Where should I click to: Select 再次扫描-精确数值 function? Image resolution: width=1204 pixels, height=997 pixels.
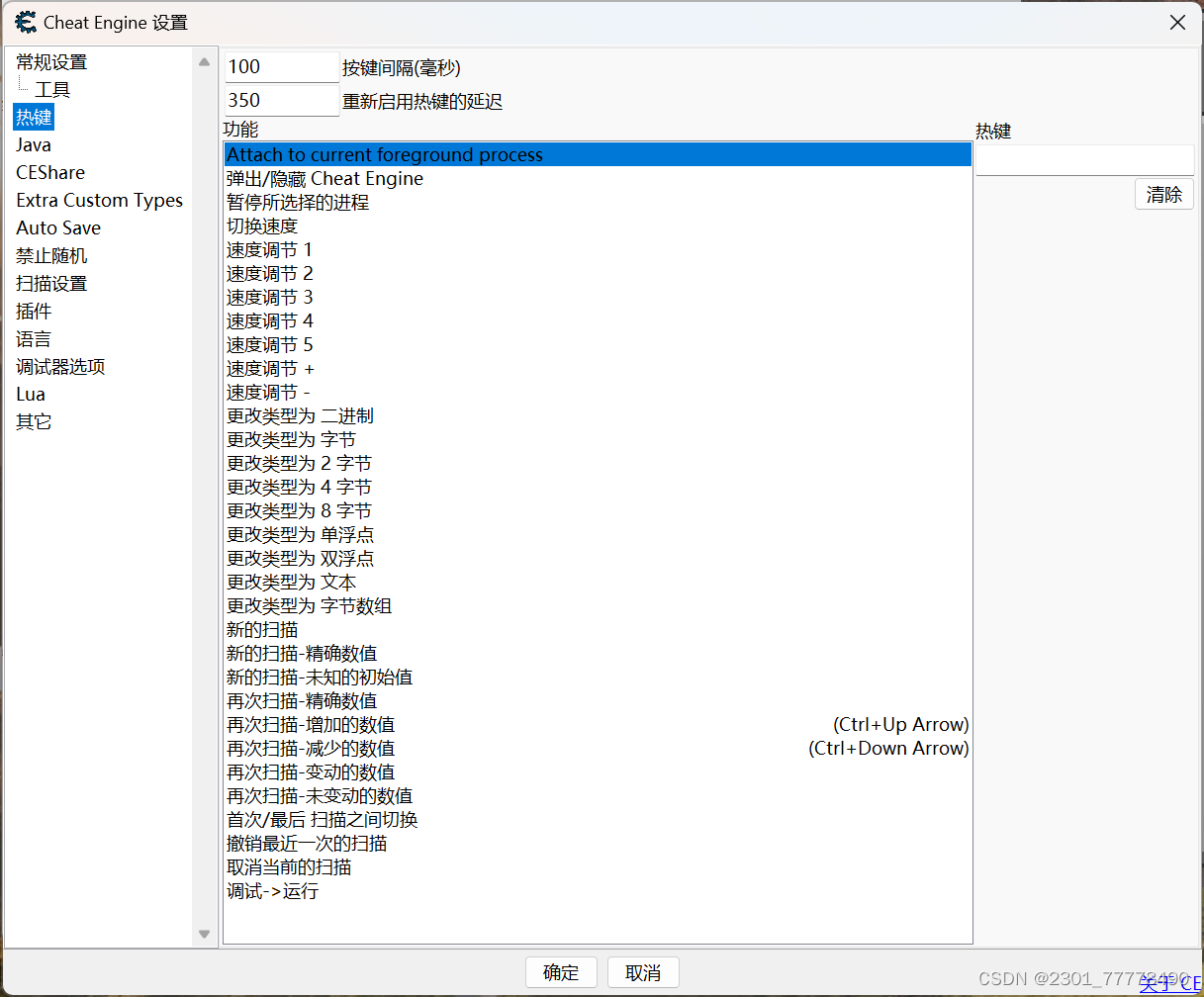598,701
